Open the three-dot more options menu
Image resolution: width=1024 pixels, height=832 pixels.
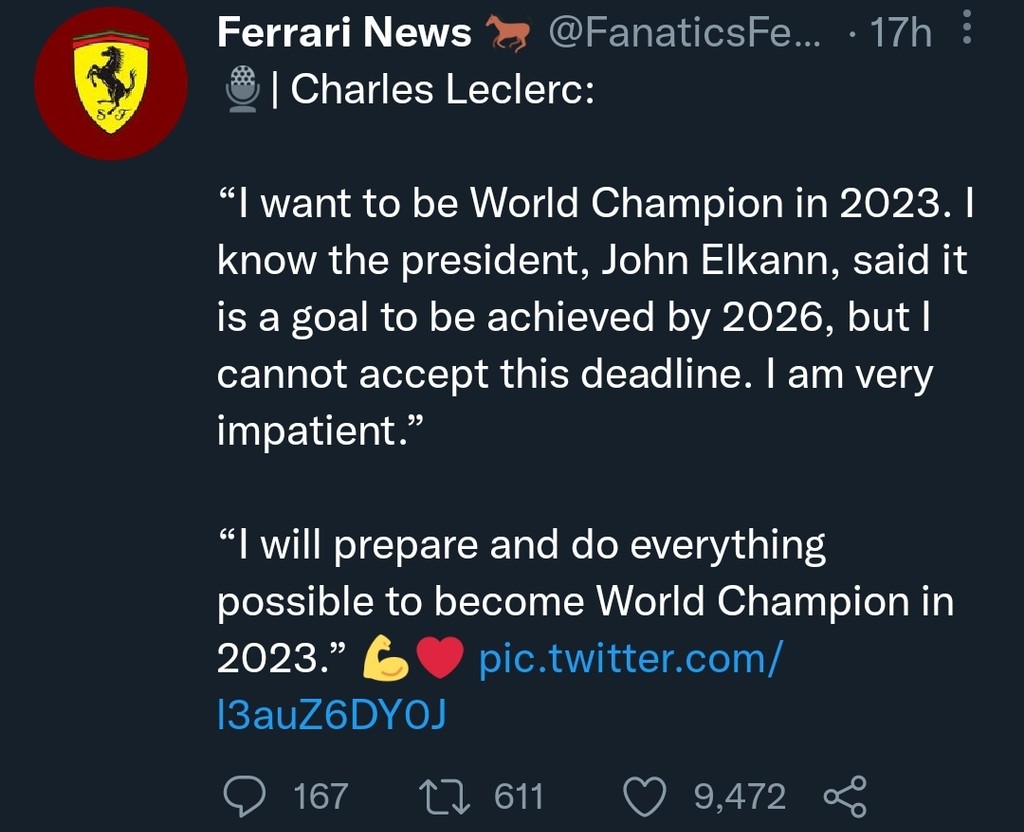[x=966, y=31]
